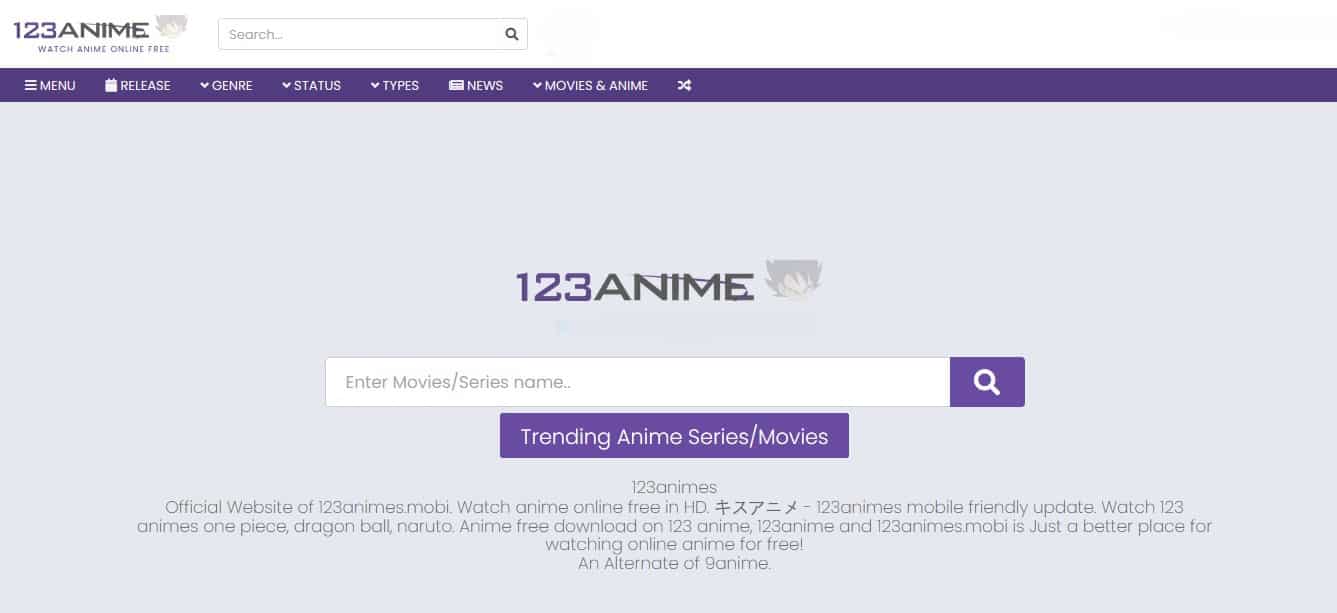The image size is (1337, 613).
Task: Click the Enter Movies/Series name field
Action: [x=637, y=382]
